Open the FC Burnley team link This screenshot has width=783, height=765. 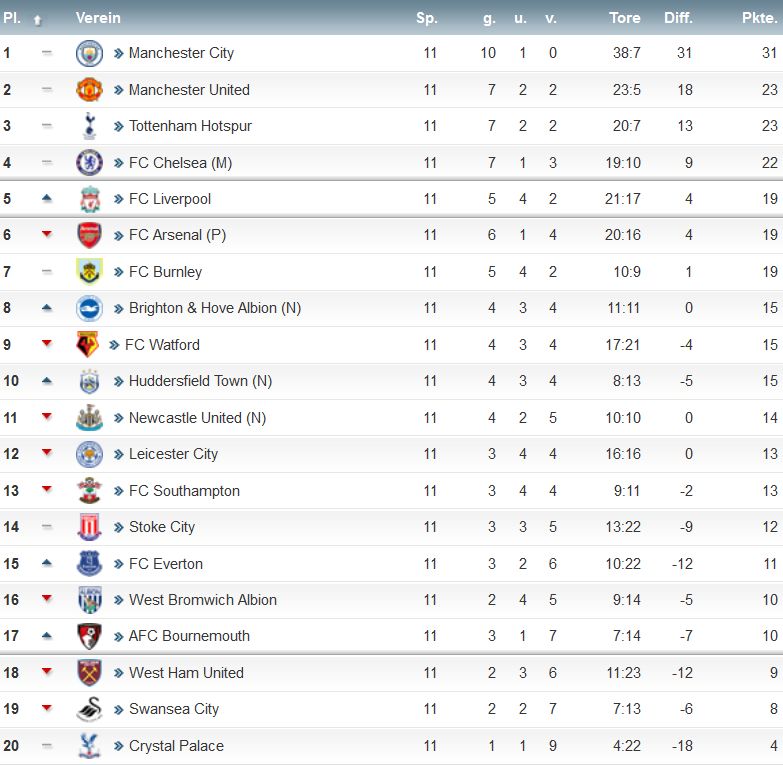(x=165, y=272)
